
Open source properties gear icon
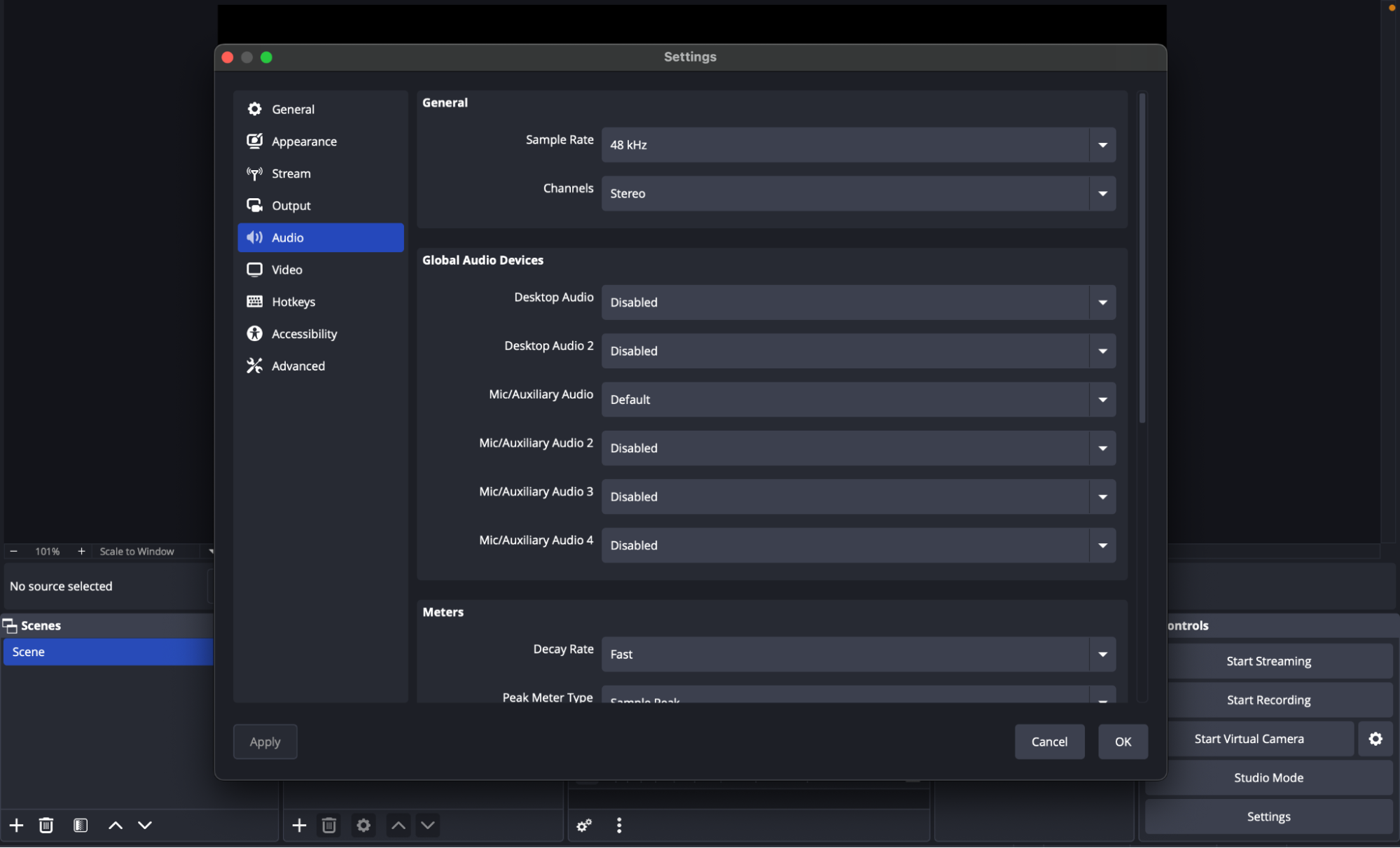363,826
